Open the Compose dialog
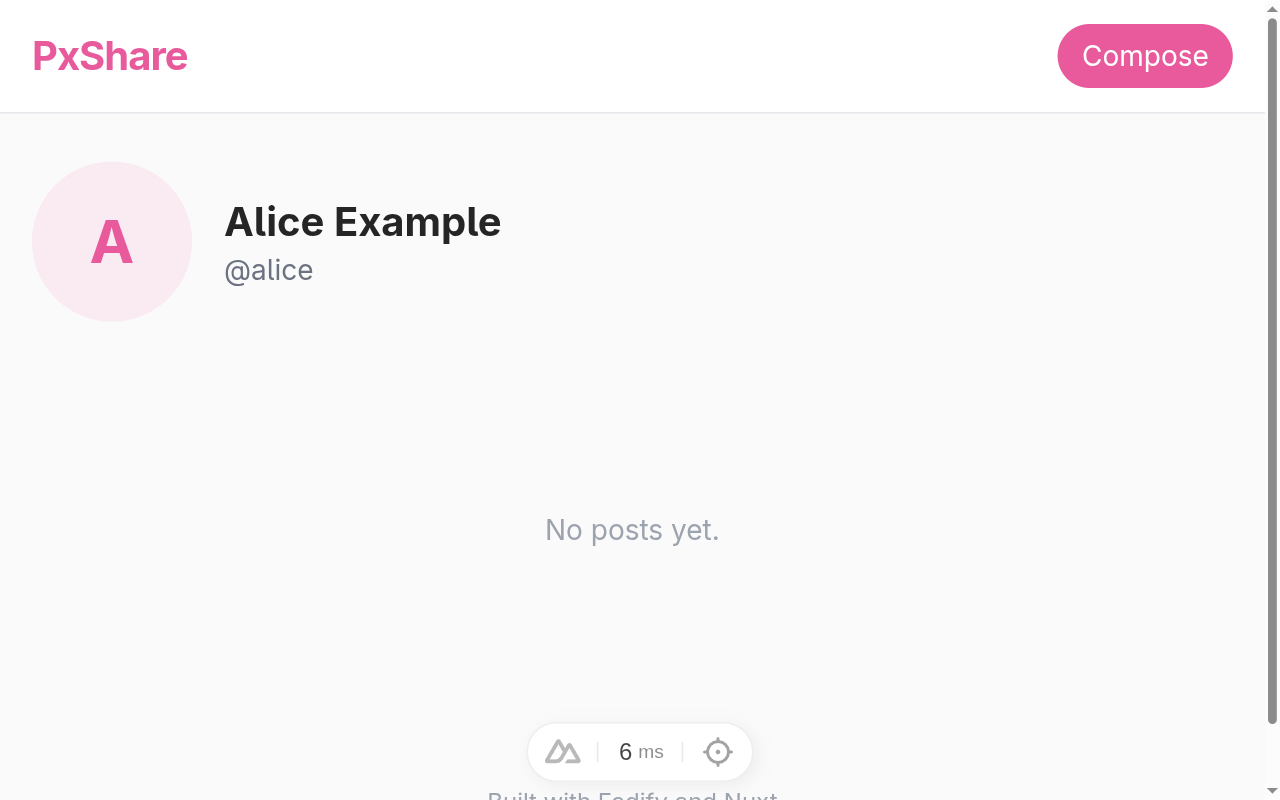The width and height of the screenshot is (1280, 800). pos(1145,56)
